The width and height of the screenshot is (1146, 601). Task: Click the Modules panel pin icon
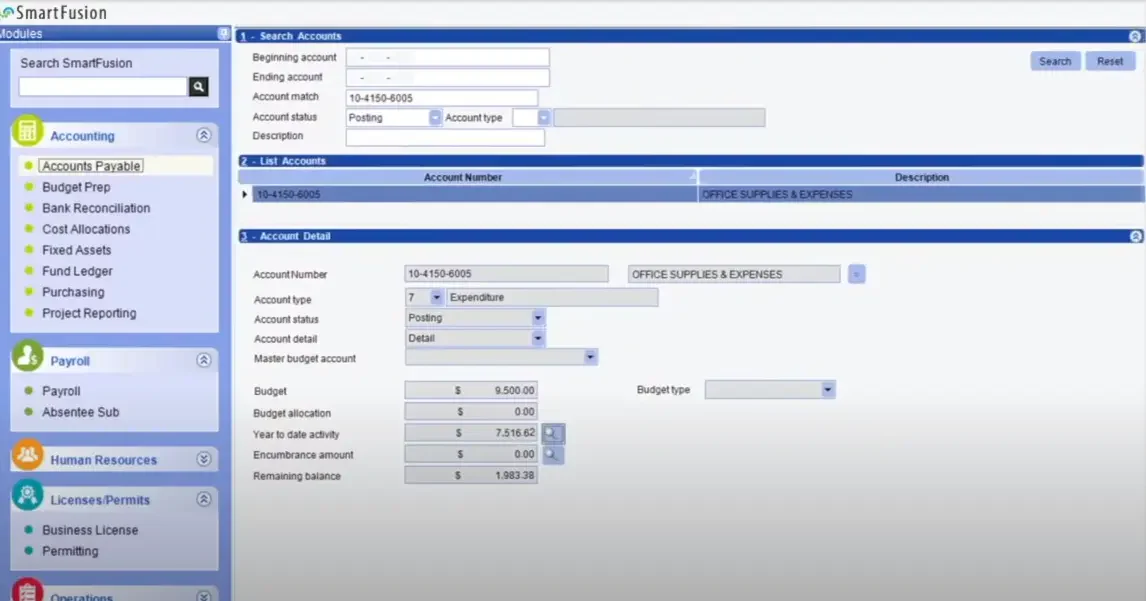tap(224, 33)
